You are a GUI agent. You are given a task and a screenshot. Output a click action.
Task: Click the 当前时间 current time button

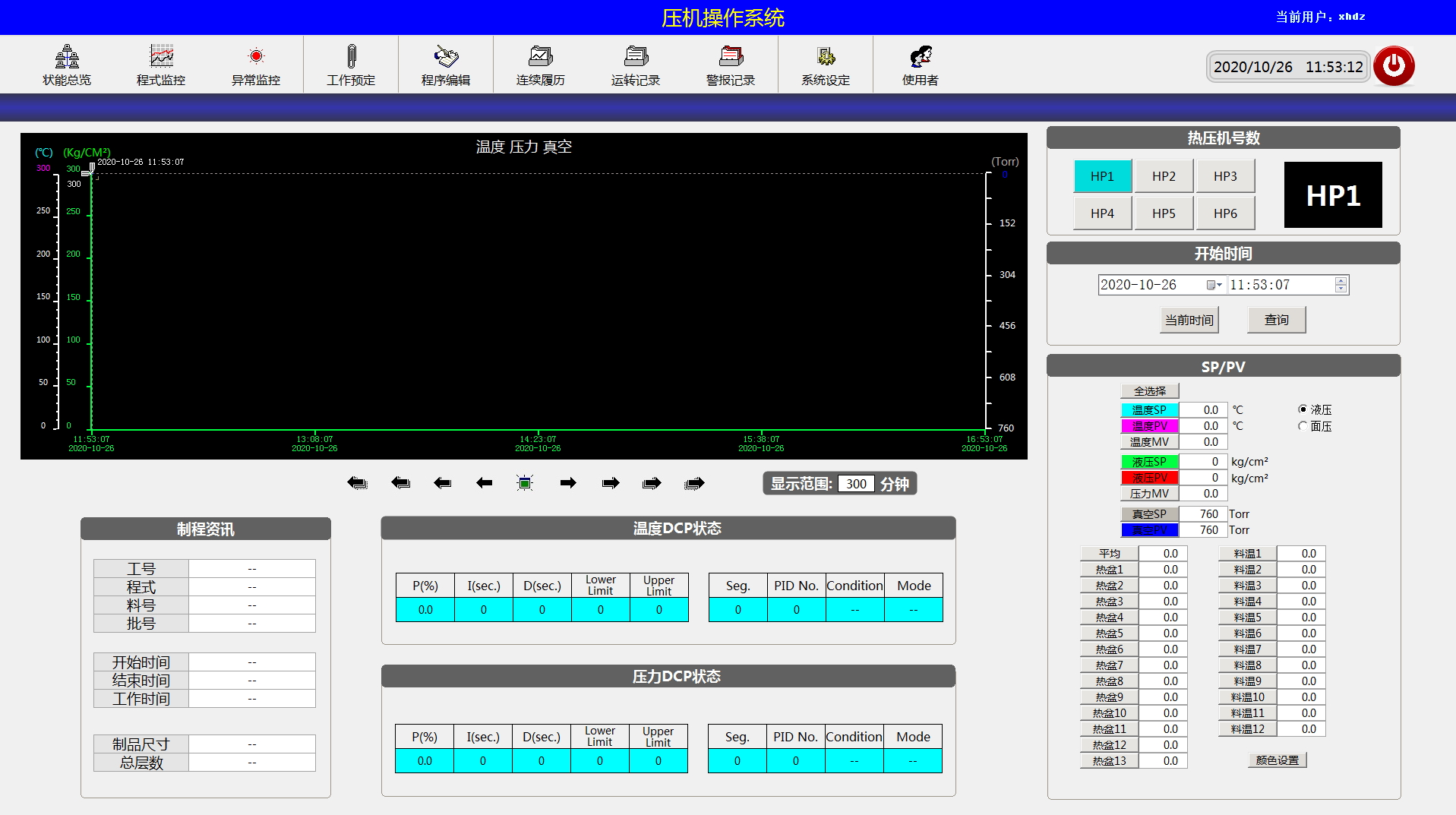[1189, 320]
